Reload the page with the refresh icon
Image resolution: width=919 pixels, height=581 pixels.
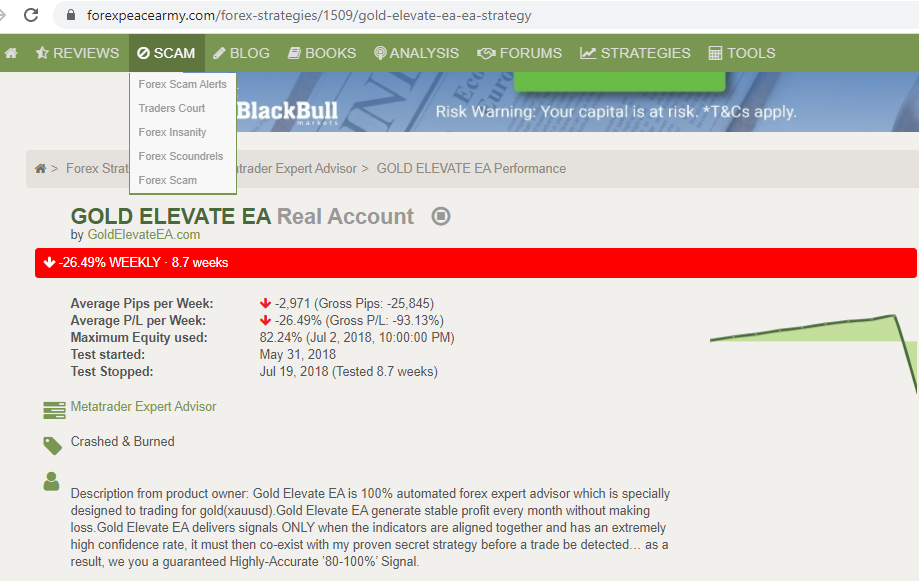pyautogui.click(x=30, y=15)
